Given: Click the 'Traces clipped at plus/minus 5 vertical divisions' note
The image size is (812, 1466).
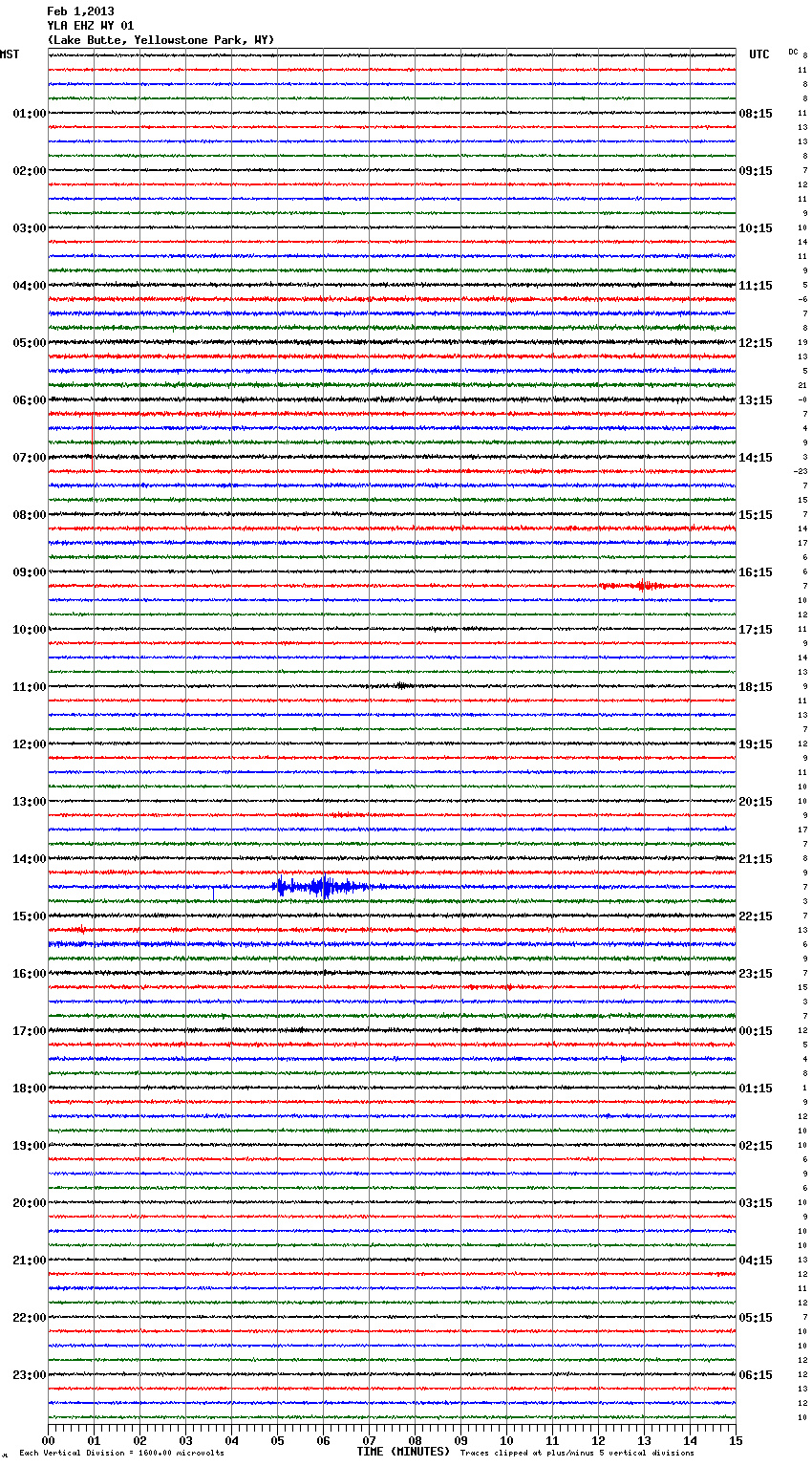Looking at the screenshot, I should (577, 1453).
